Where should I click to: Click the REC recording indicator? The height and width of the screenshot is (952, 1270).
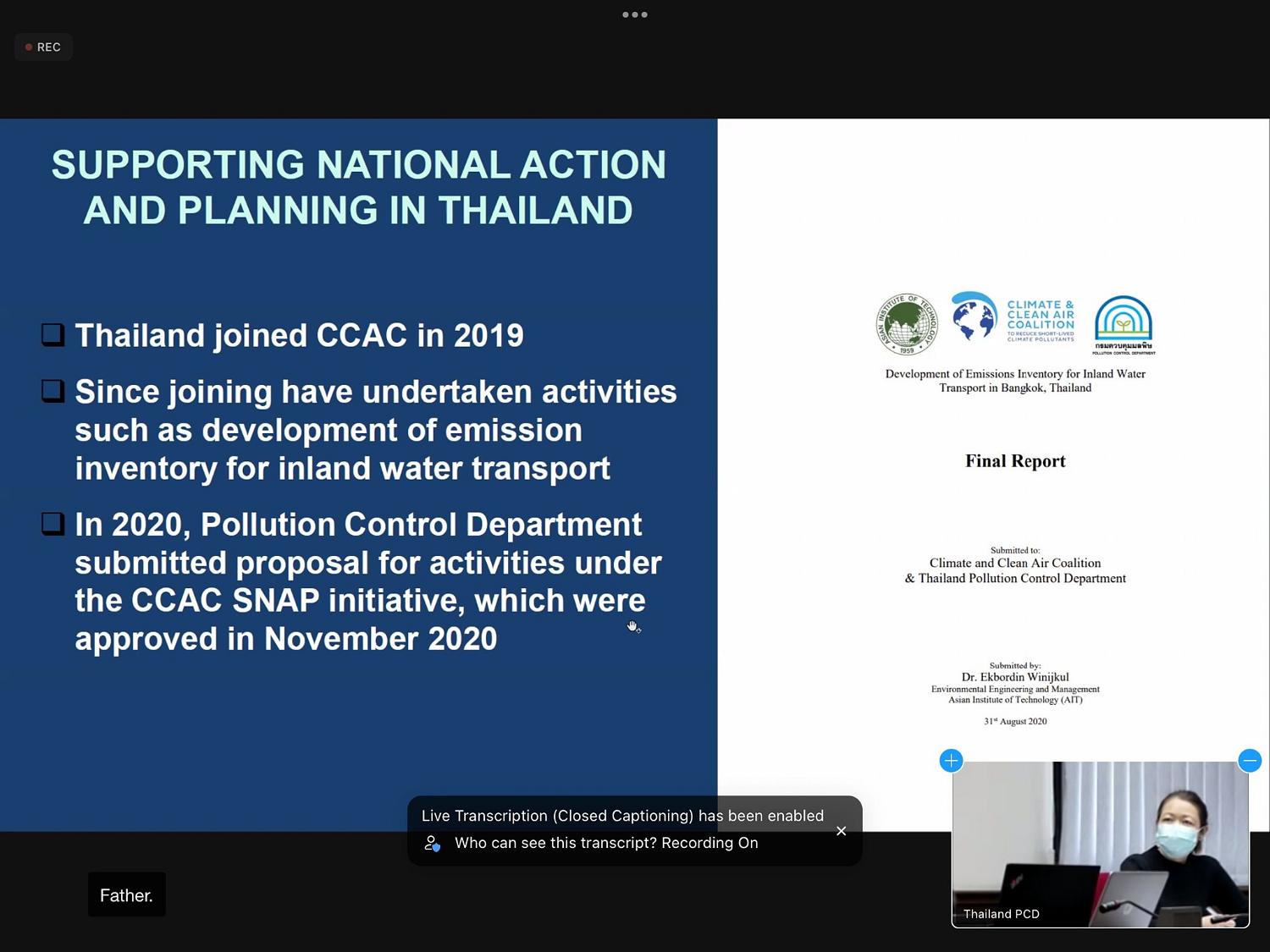[x=43, y=47]
